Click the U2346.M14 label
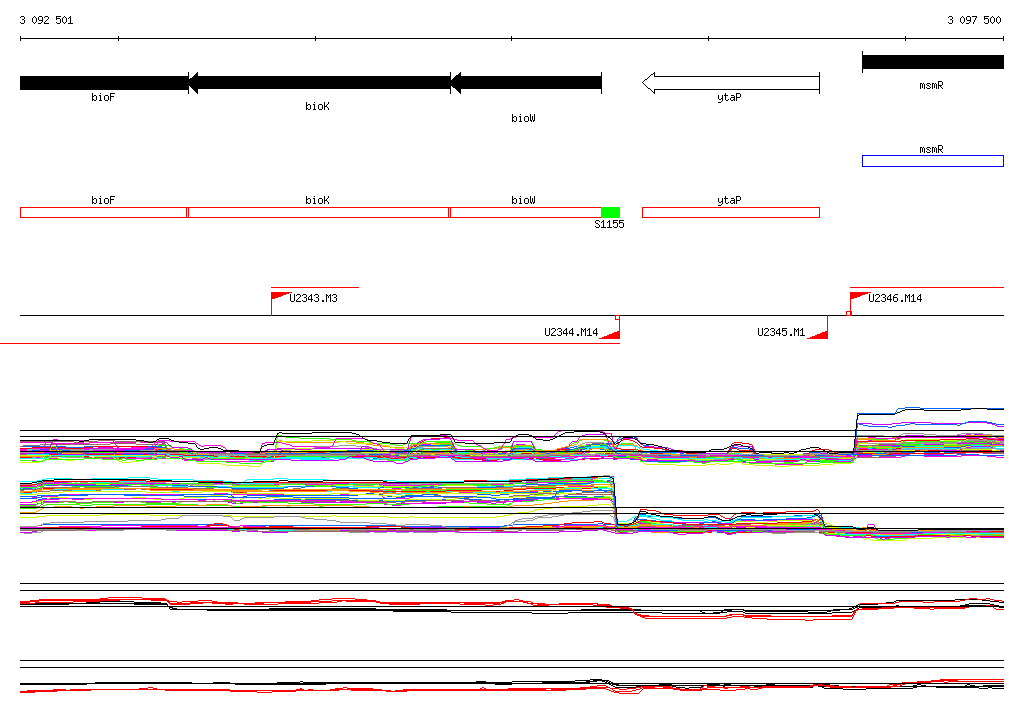The width and height of the screenshot is (1024, 714). point(895,298)
